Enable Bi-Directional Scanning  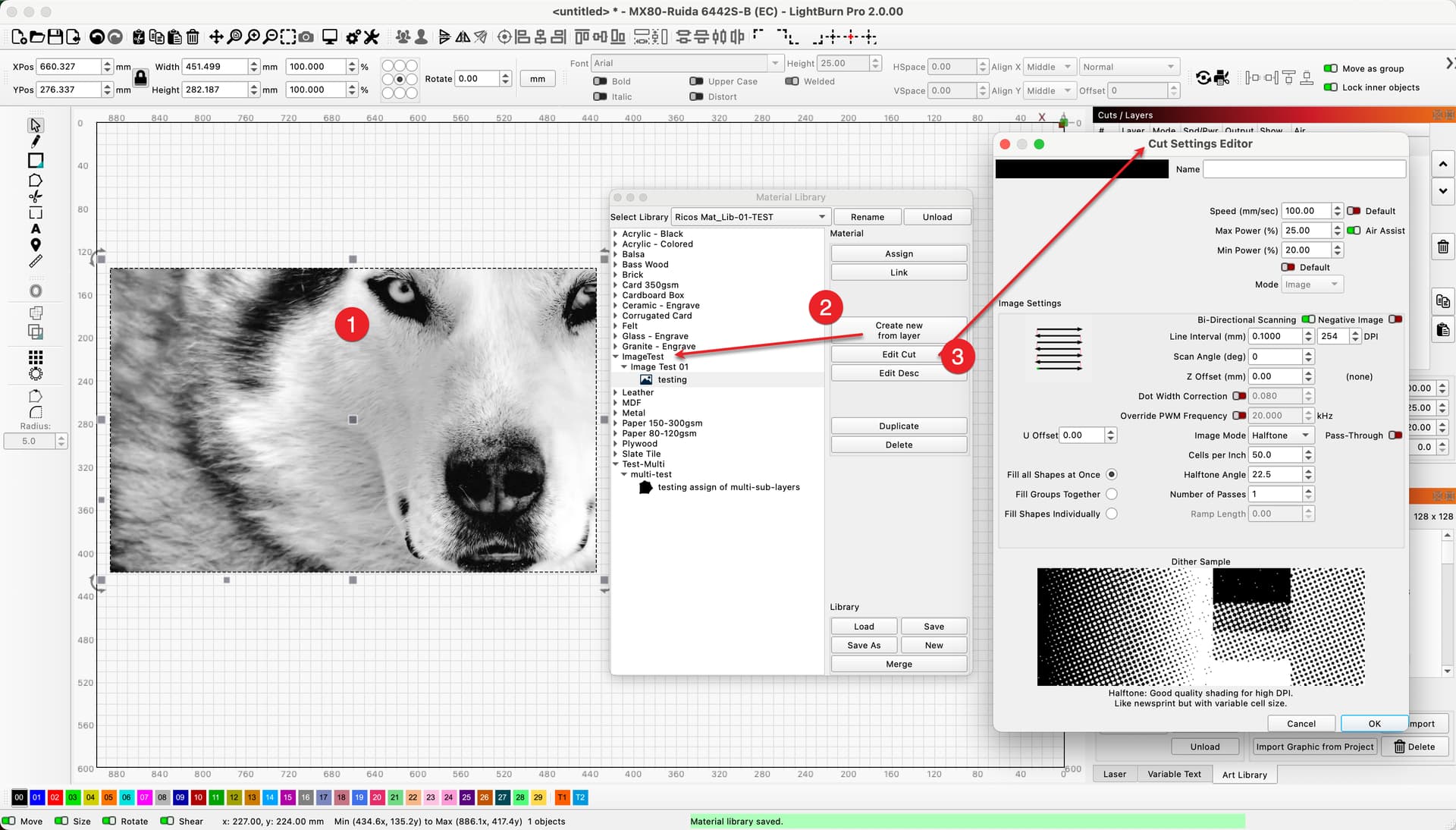[x=1307, y=319]
